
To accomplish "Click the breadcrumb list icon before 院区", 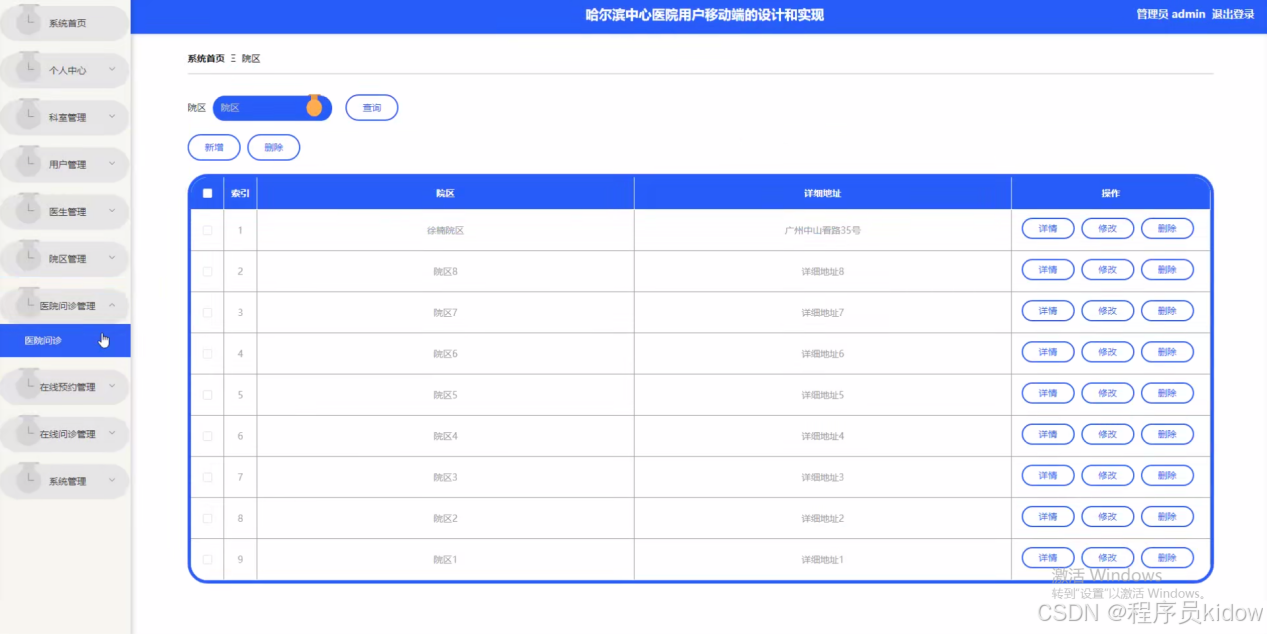I will 231,58.
